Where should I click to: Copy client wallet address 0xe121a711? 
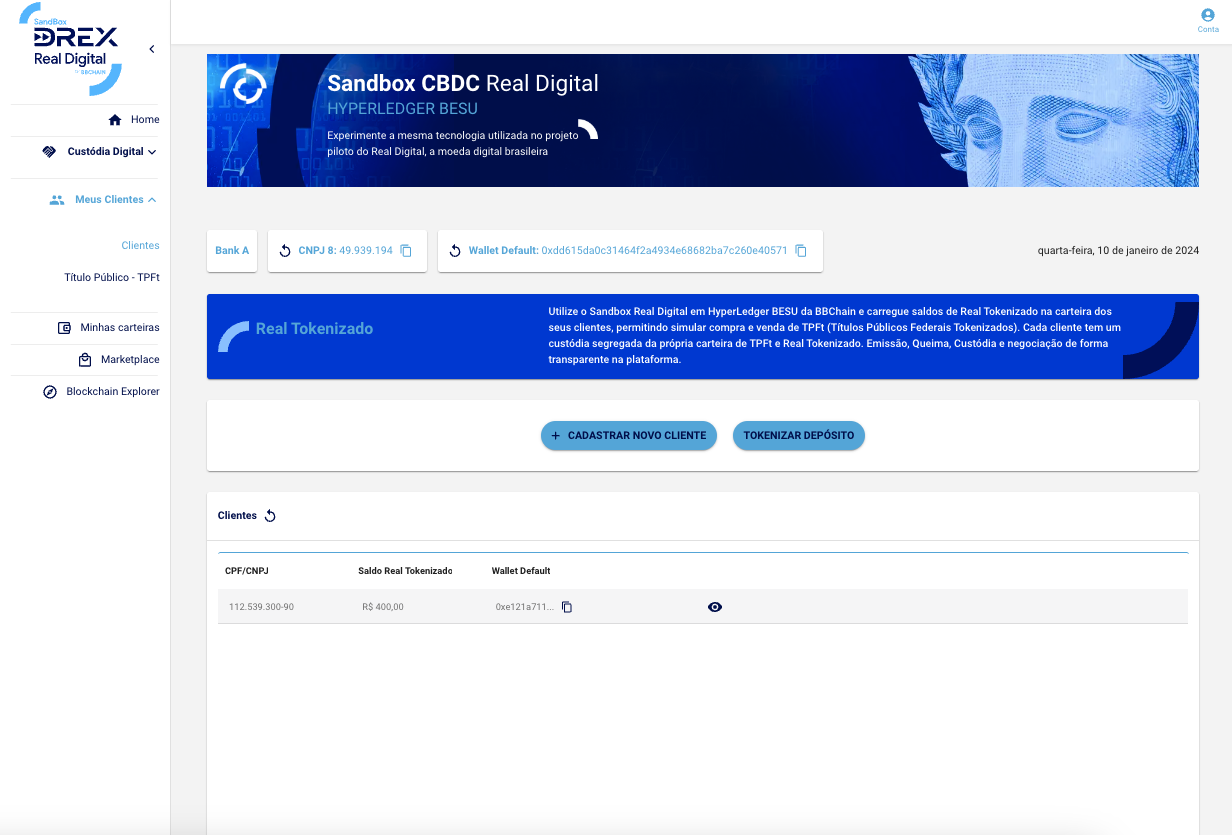567,607
